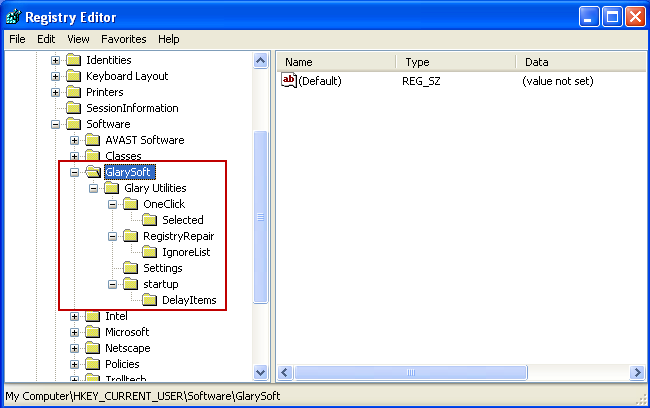Click the Registry Editor title bar icon
Viewport: 650px width, 408px height.
(x=13, y=17)
